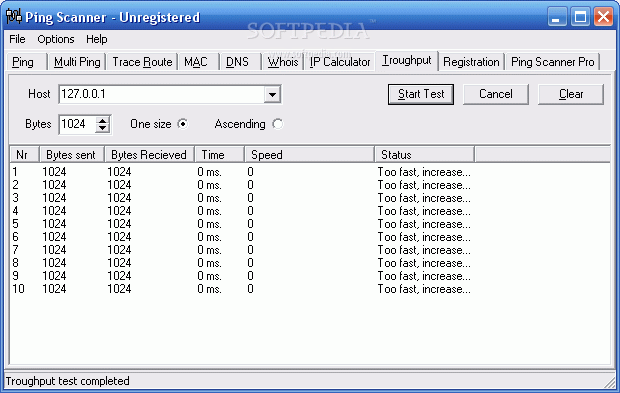The image size is (620, 393).
Task: Click the 'Troughput test completed' status bar text
Action: (67, 381)
